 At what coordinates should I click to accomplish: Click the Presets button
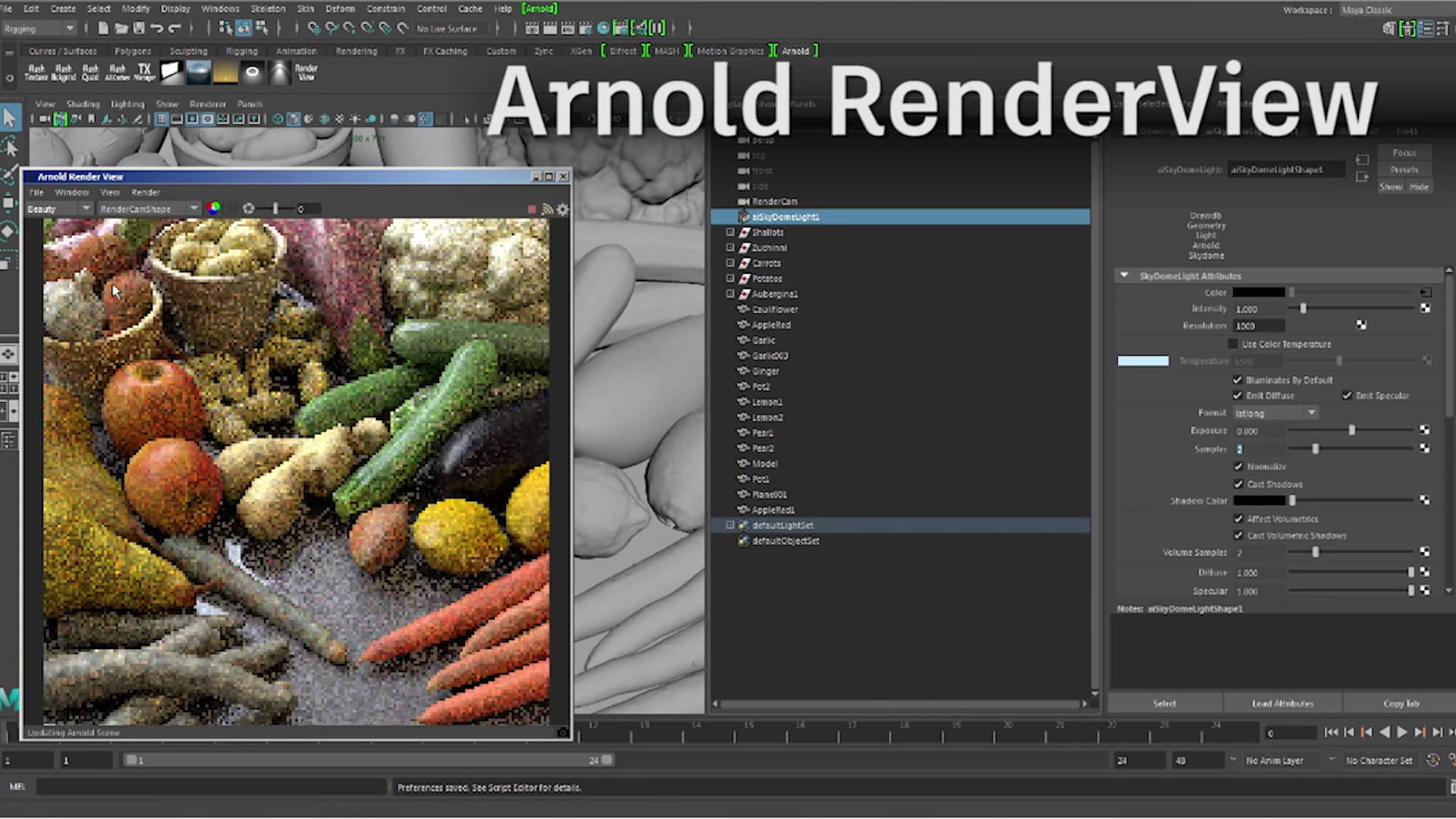[1404, 170]
